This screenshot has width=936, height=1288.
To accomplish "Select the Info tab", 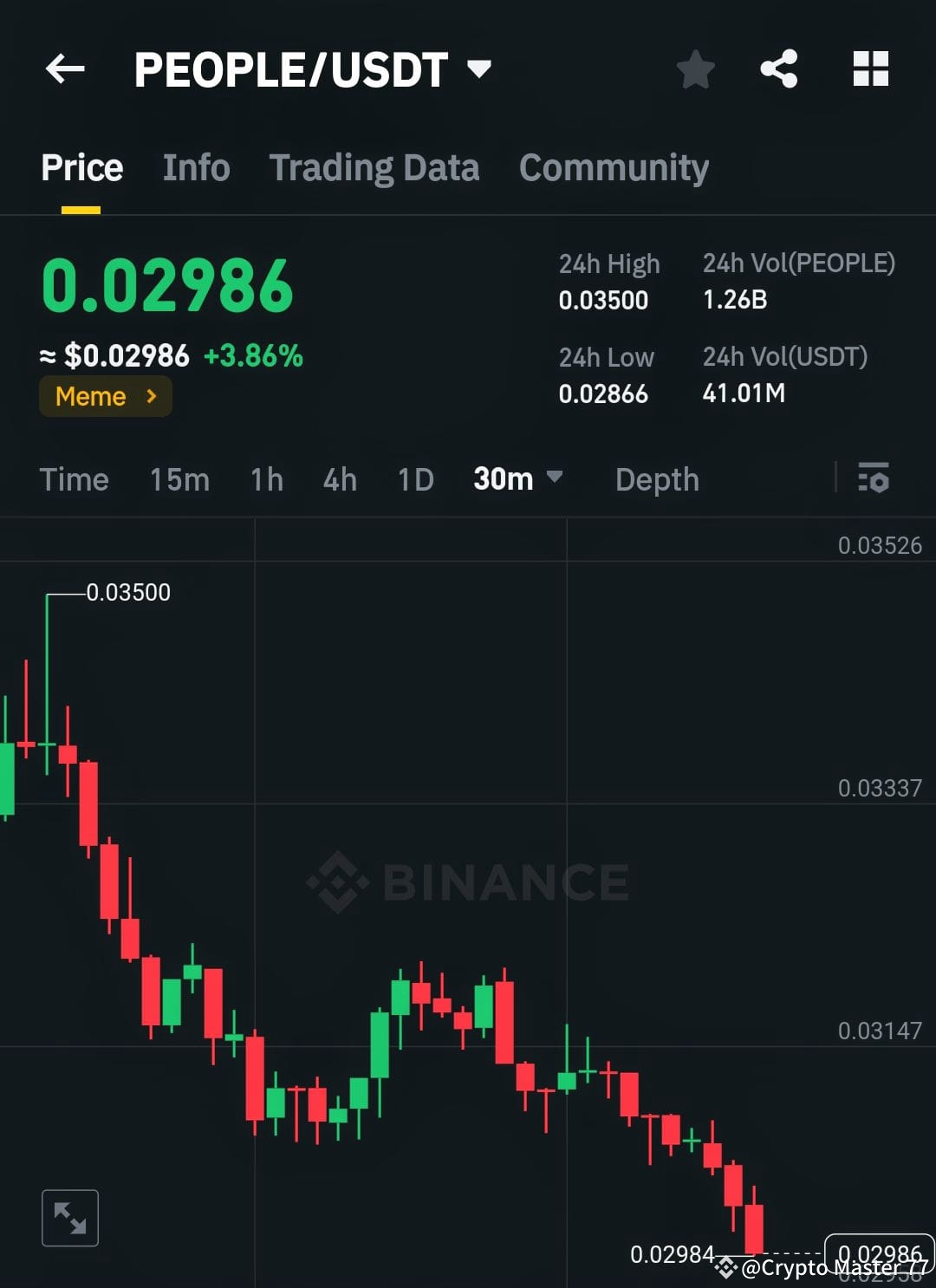I will (x=196, y=167).
